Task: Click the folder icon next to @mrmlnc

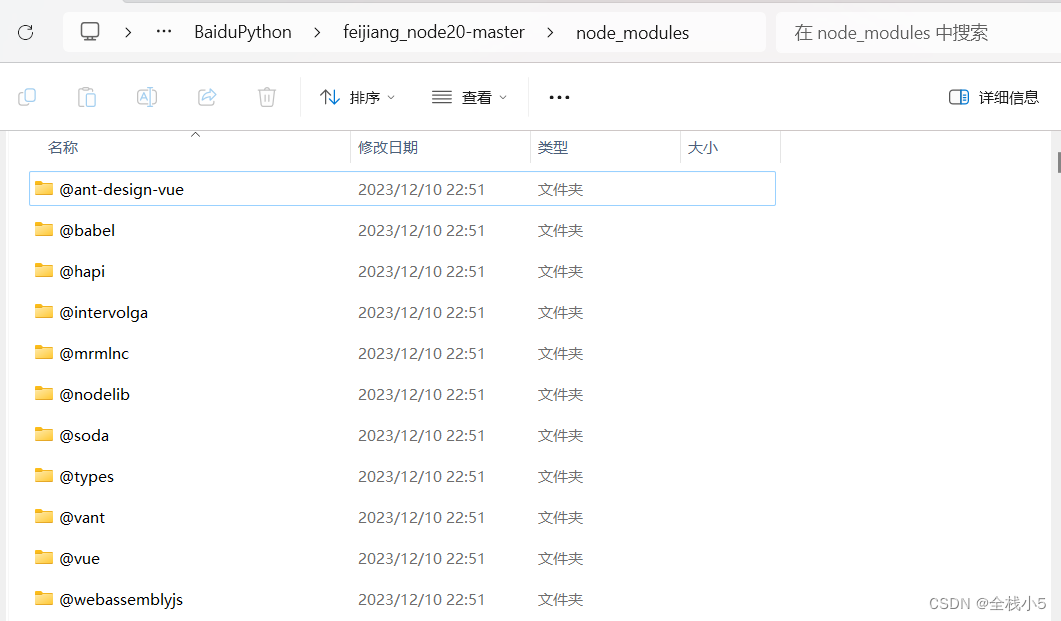Action: [x=44, y=352]
